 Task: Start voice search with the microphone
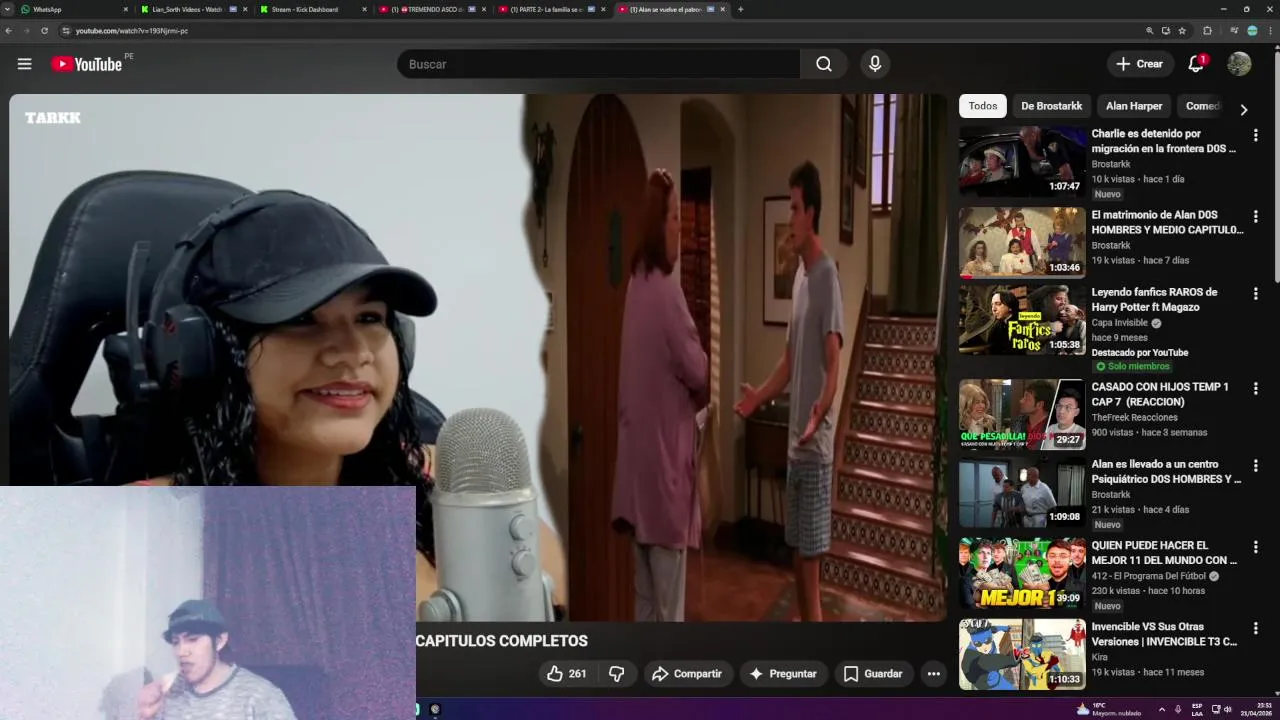(x=875, y=64)
